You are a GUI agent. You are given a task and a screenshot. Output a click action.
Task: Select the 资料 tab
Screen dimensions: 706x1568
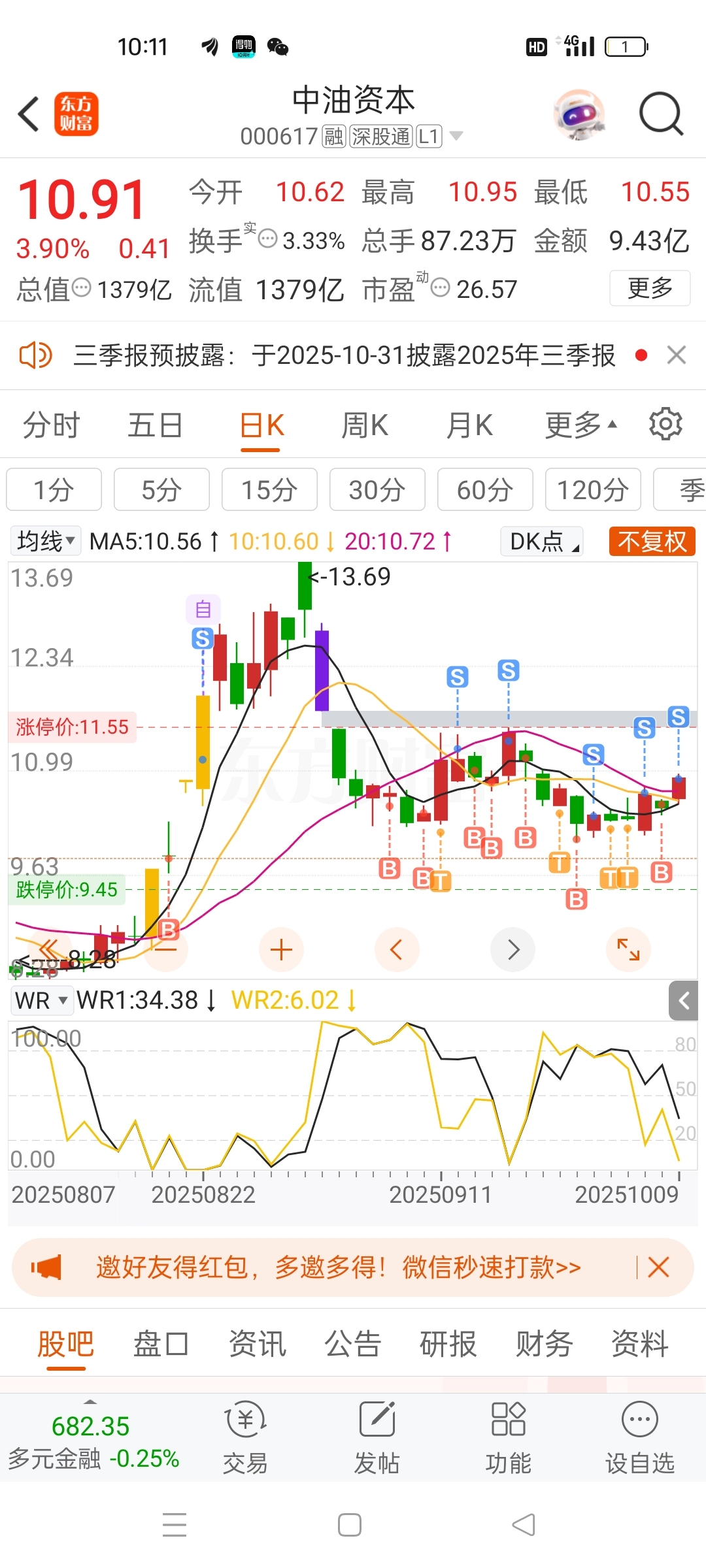tap(639, 1345)
